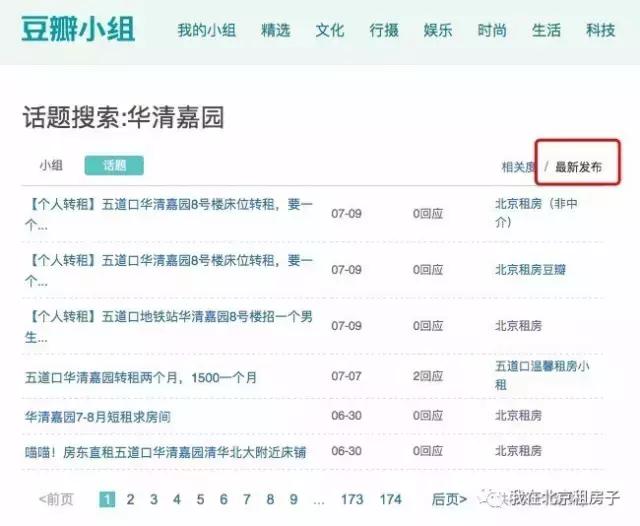Go to results page 4
The height and width of the screenshot is (526, 640).
tap(177, 499)
